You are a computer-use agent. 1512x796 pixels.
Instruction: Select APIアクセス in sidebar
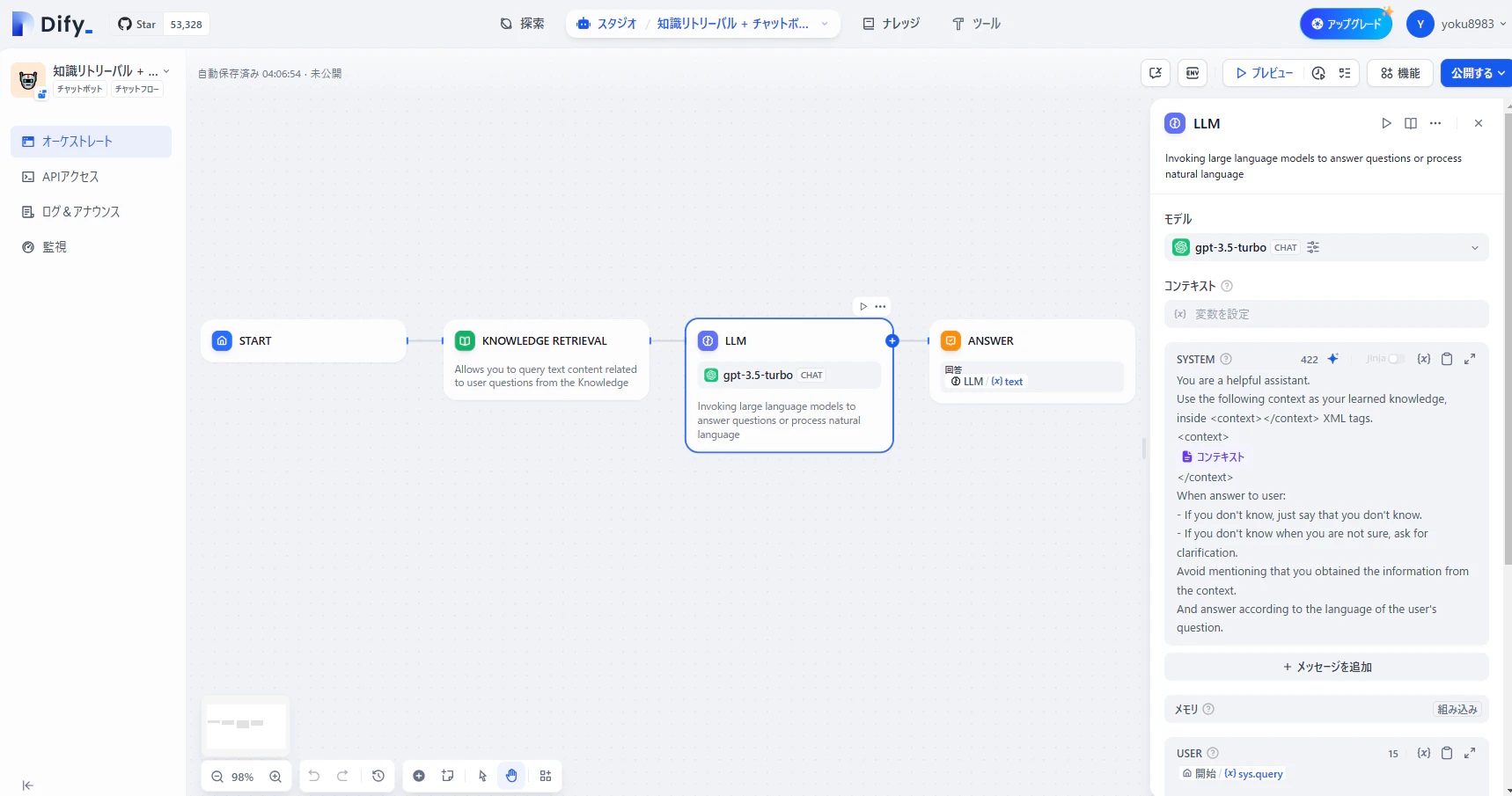91,177
